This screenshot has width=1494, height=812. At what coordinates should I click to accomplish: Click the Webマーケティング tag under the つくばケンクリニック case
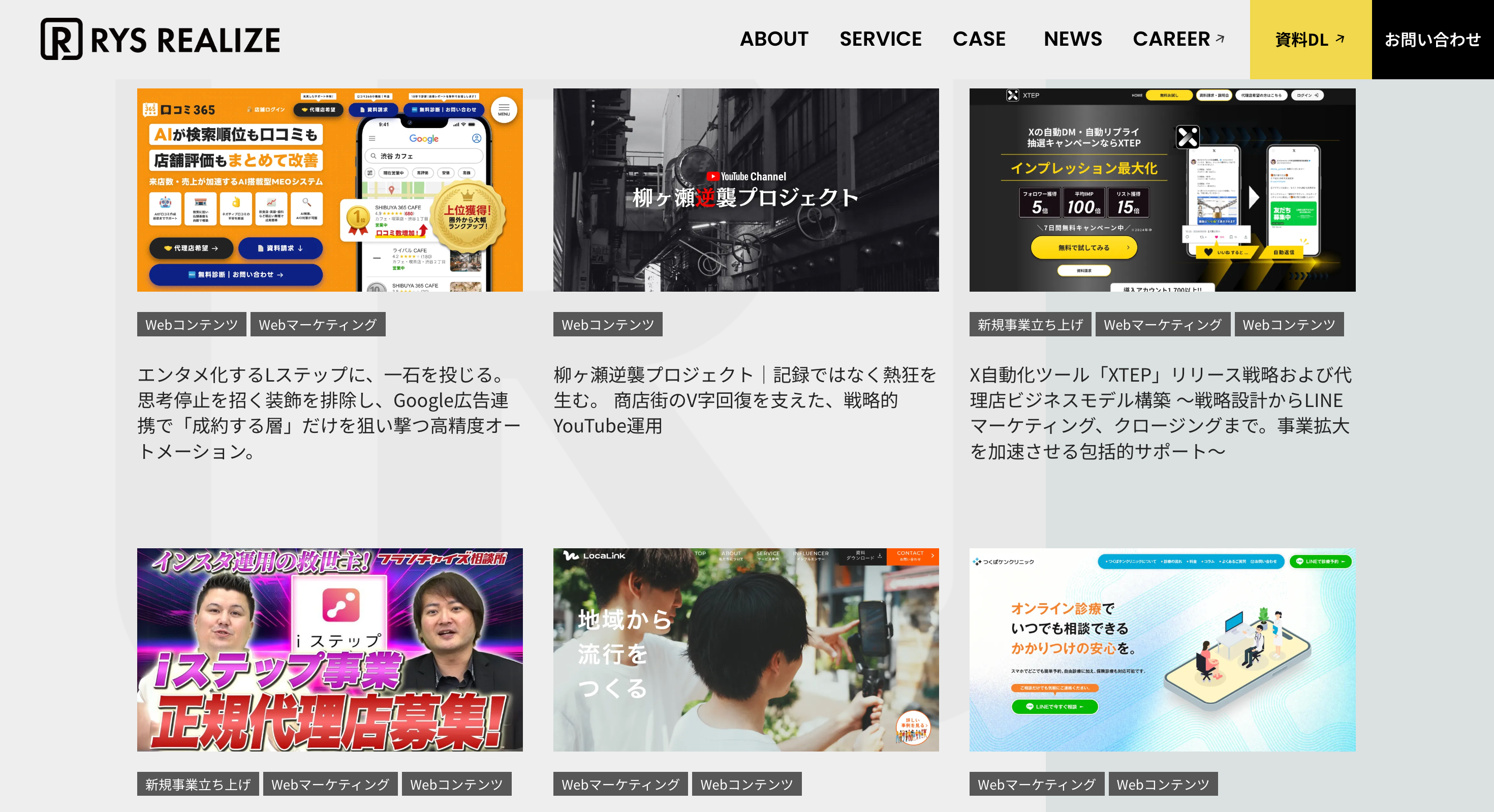coord(1036,784)
